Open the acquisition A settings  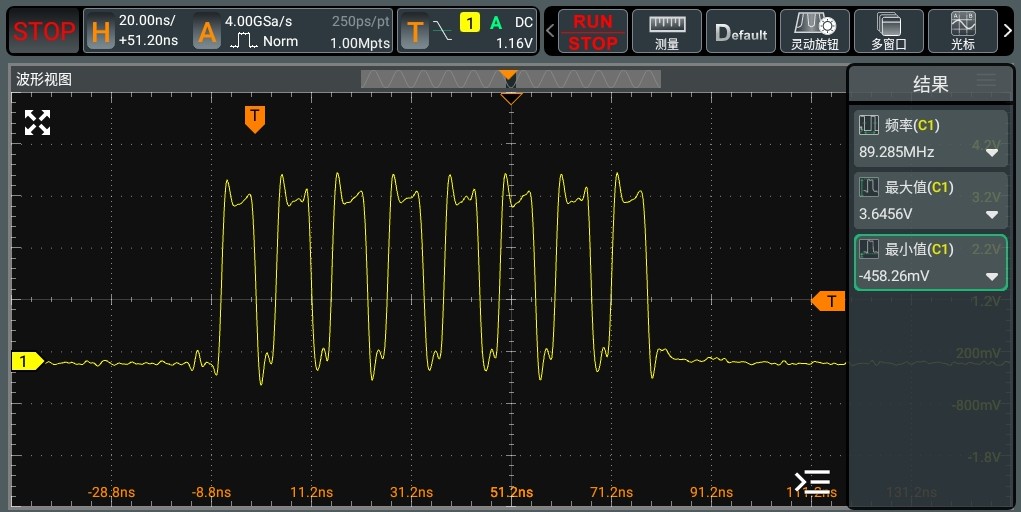[x=207, y=31]
